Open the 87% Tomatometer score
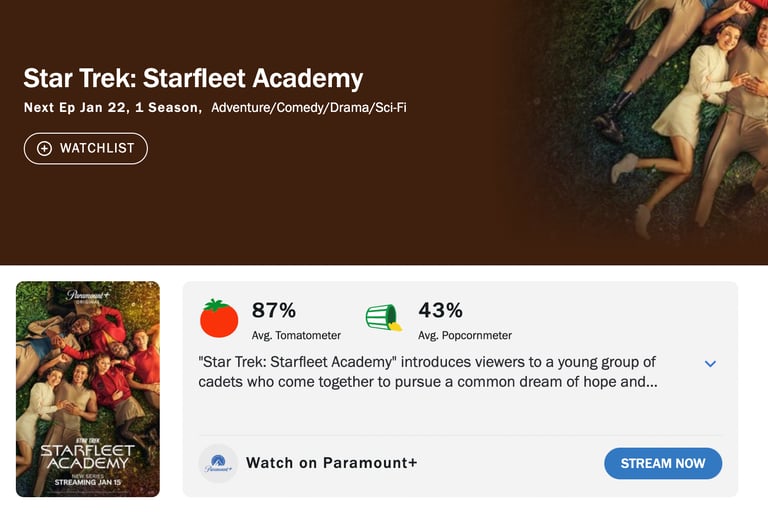 click(274, 310)
